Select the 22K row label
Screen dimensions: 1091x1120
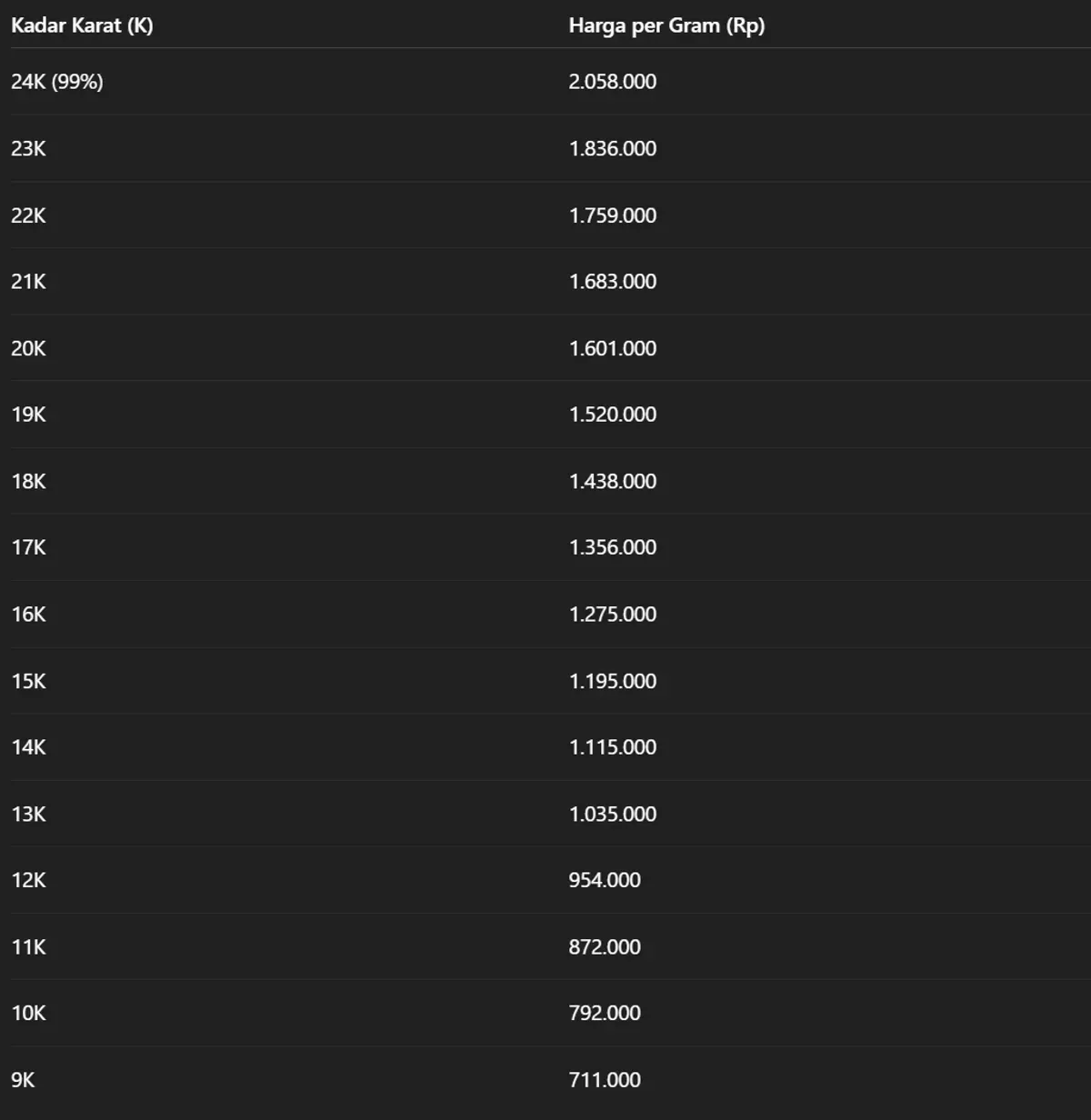coord(28,215)
